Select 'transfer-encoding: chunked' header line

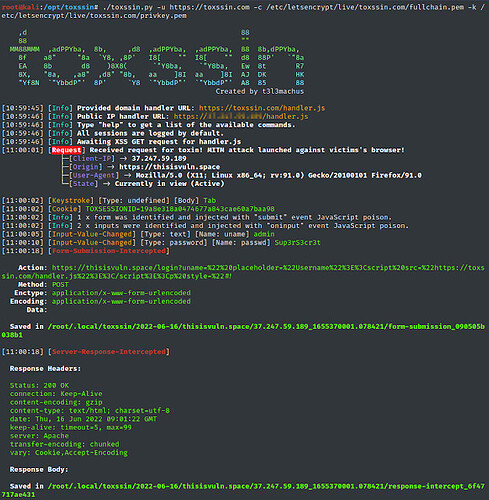coord(64,444)
